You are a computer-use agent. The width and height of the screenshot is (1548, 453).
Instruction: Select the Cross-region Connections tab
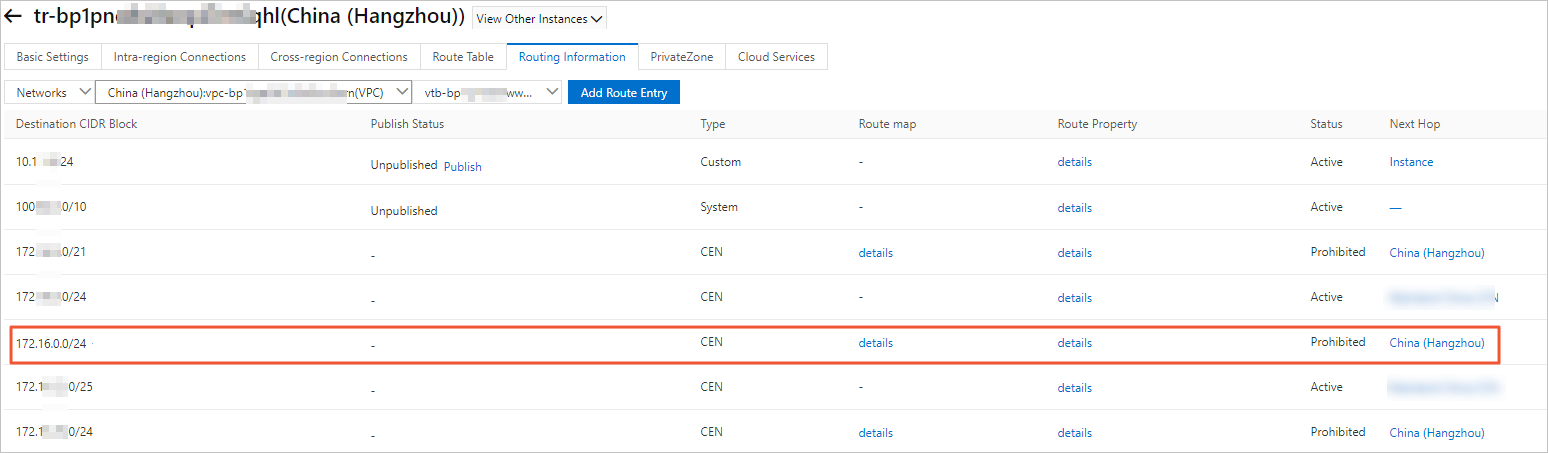[339, 57]
